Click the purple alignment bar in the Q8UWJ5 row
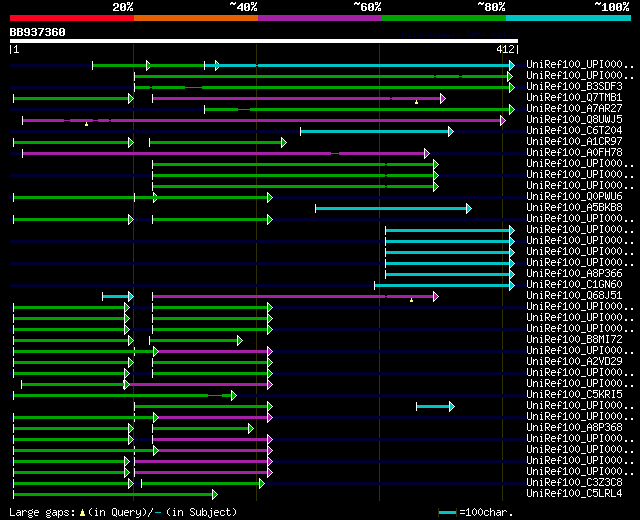 click(264, 120)
